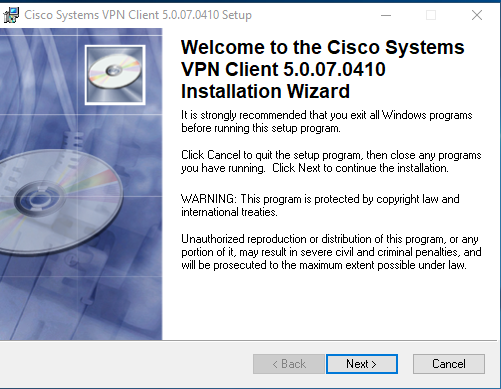Click the framed CD setup icon

[x=115, y=75]
